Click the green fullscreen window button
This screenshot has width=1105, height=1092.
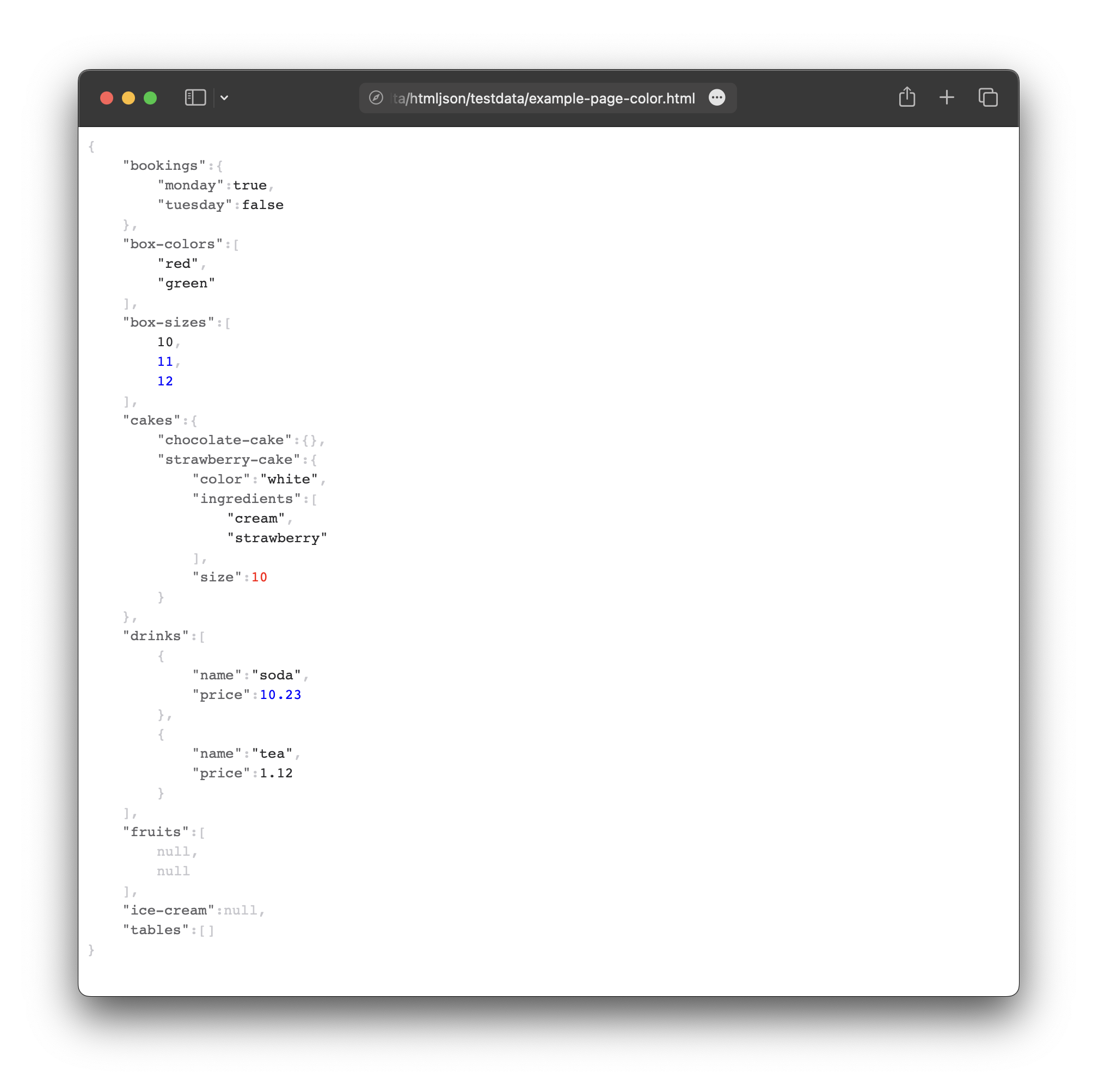click(x=150, y=98)
